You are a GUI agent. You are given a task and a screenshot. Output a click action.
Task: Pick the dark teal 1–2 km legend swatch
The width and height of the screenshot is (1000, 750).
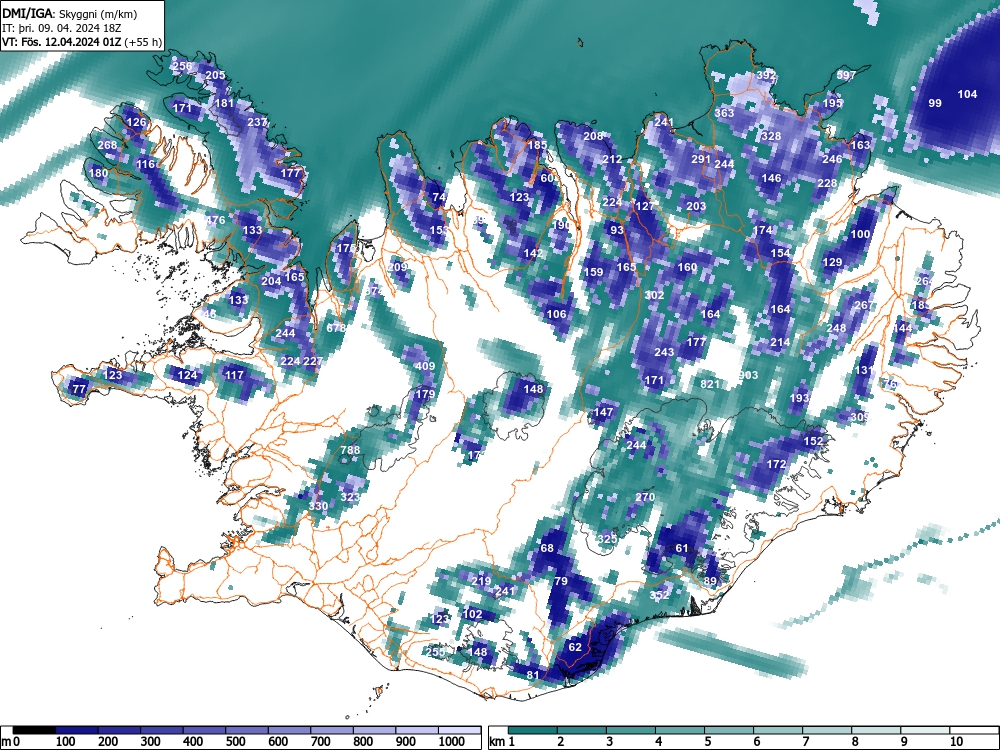click(x=533, y=730)
